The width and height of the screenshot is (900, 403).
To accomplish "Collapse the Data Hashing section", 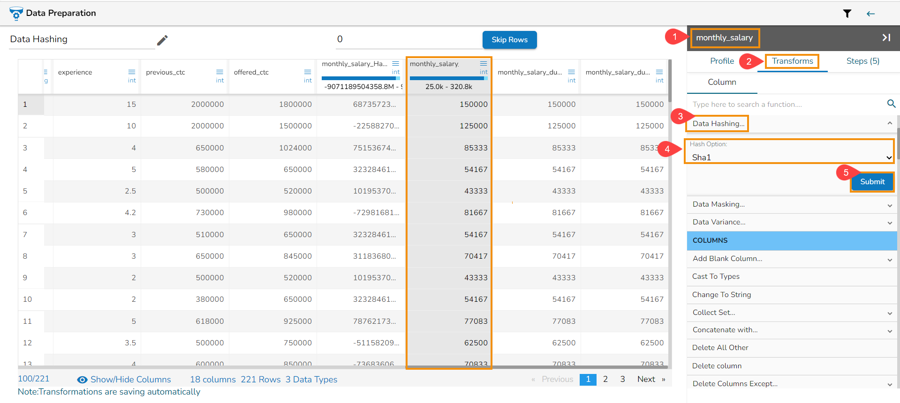I will click(889, 124).
